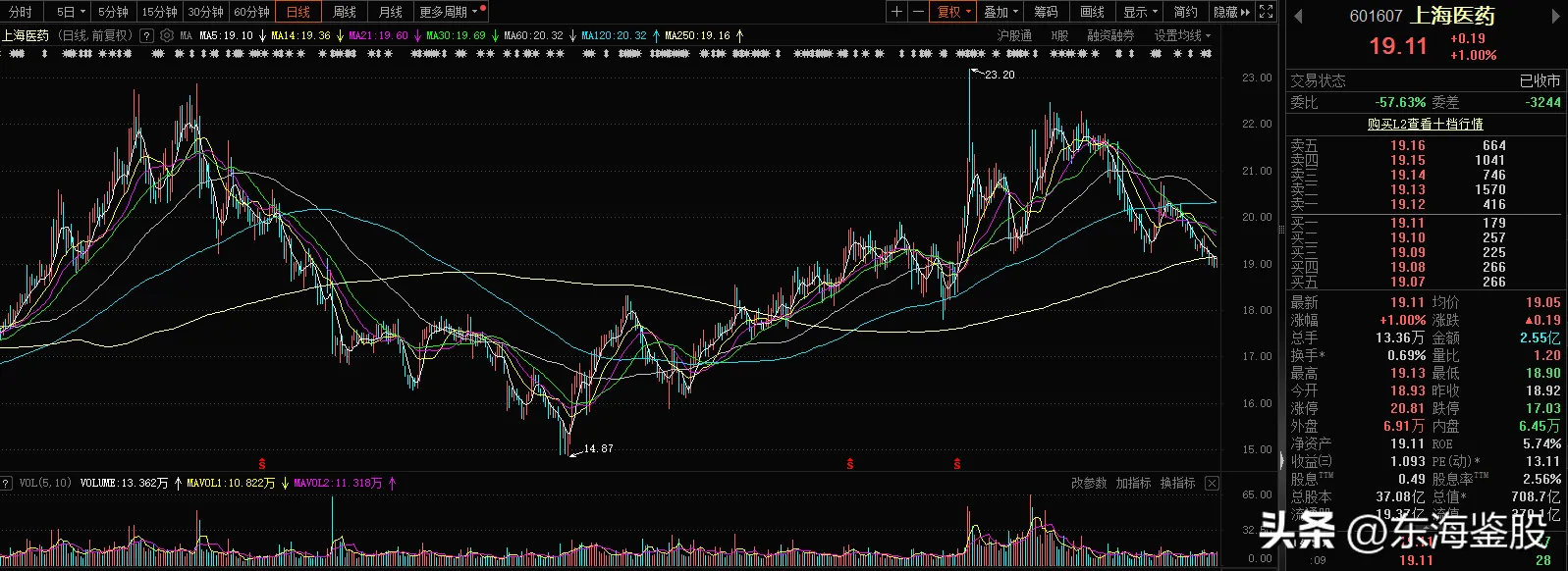Go to next stock with right arrow
This screenshot has height=571, width=1568.
tap(1555, 16)
